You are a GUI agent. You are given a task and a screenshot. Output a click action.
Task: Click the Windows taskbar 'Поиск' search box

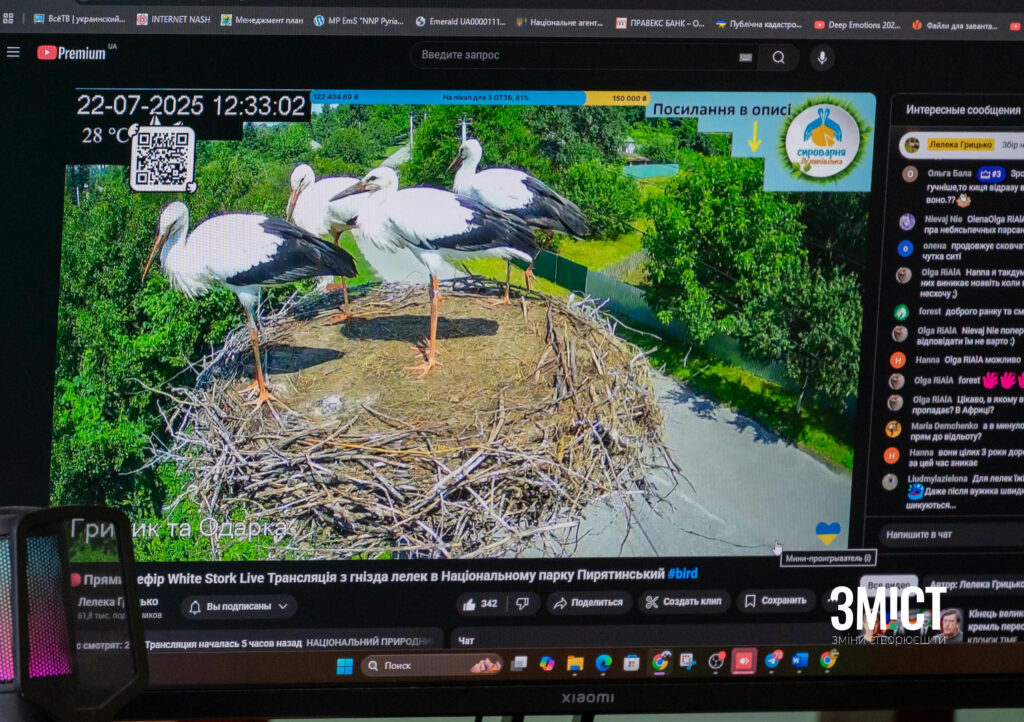click(x=430, y=665)
